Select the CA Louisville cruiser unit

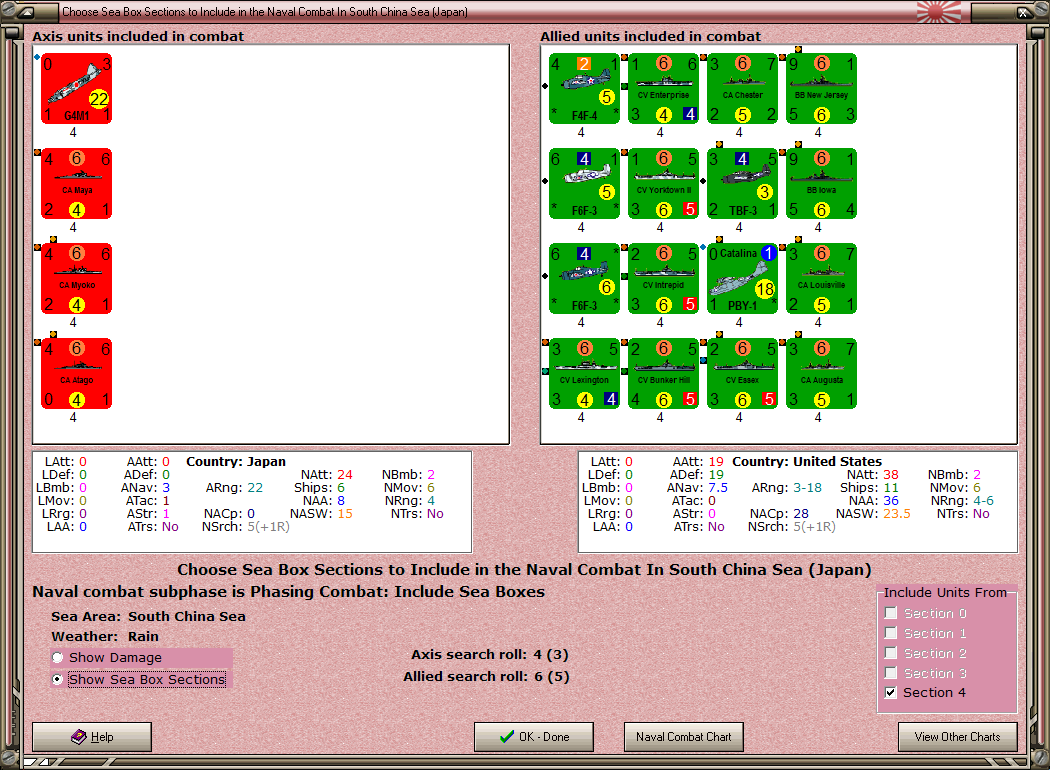(x=822, y=279)
